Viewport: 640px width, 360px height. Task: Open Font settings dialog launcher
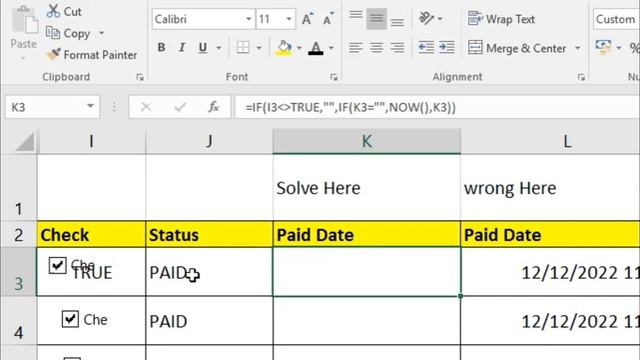click(x=334, y=77)
